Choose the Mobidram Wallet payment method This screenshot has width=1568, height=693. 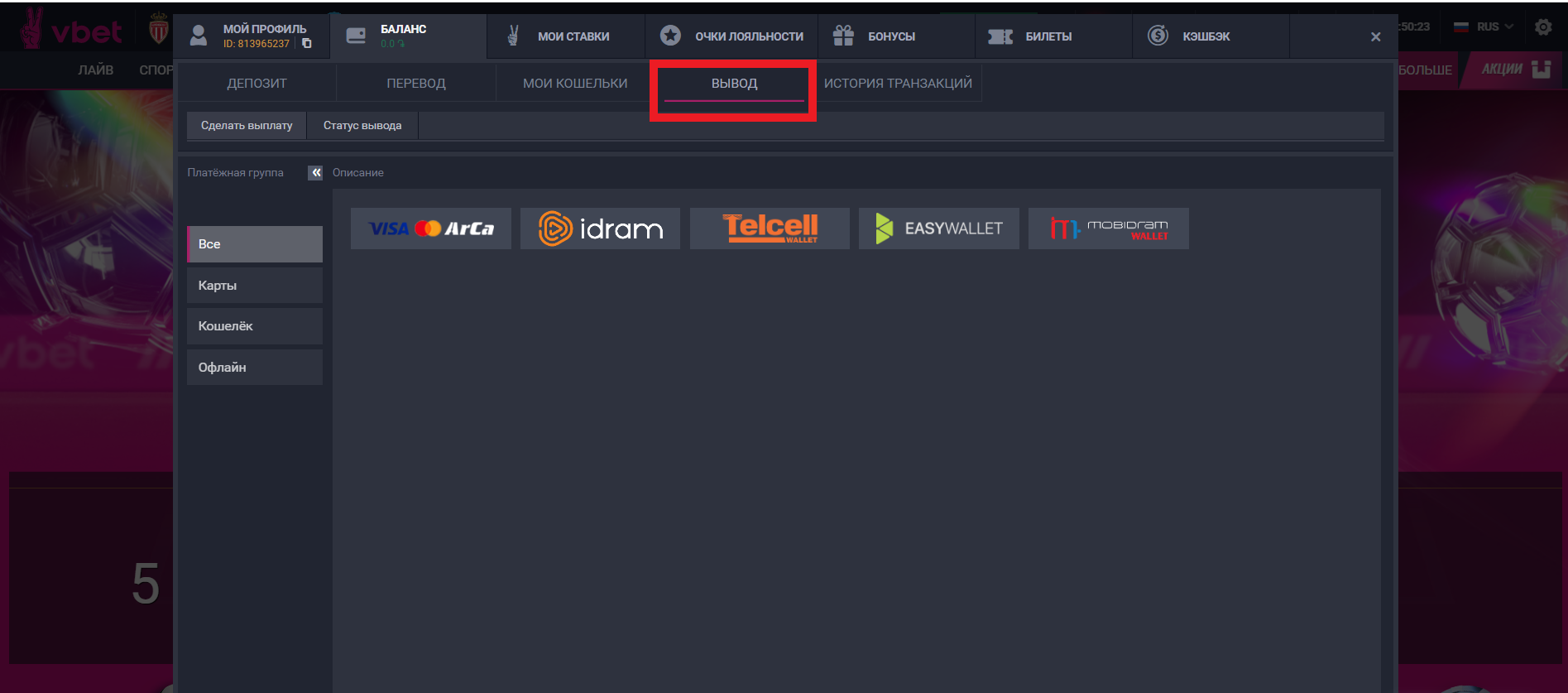click(x=1109, y=229)
